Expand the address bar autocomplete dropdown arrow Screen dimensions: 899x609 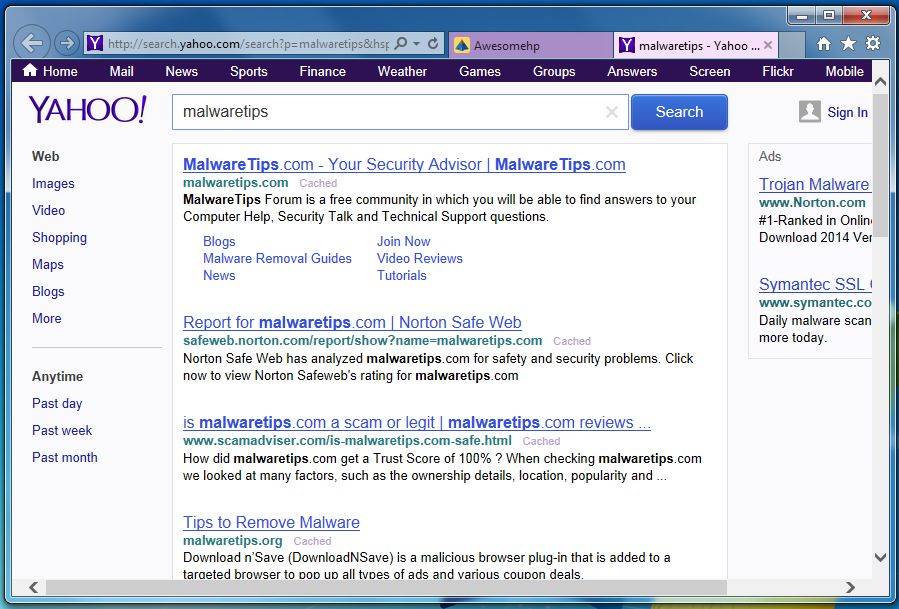point(417,44)
